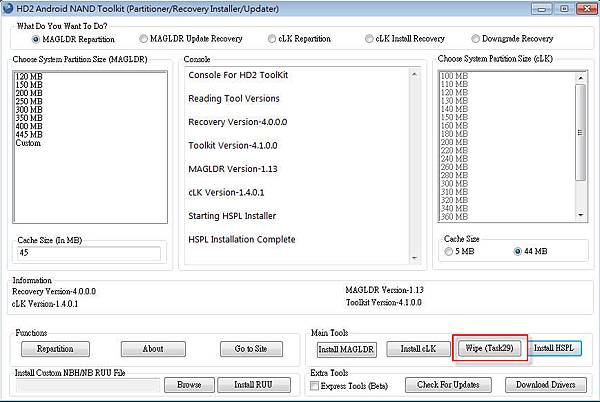Click the Repartition button
600x402 pixels.
55,349
